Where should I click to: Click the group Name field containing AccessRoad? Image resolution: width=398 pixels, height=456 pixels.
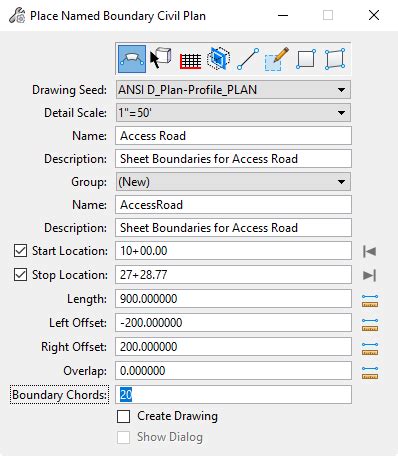click(x=233, y=205)
